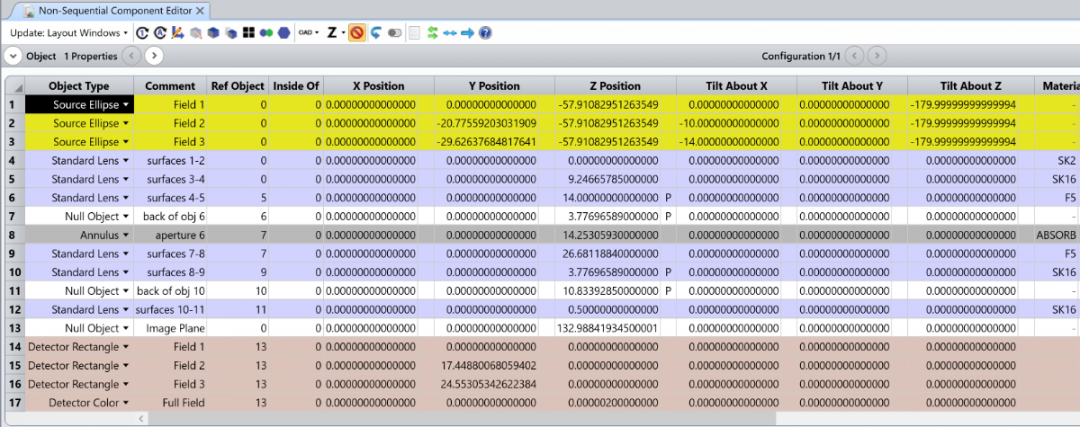Open Object Type dropdown for row 4 Standard Lens

pos(126,160)
